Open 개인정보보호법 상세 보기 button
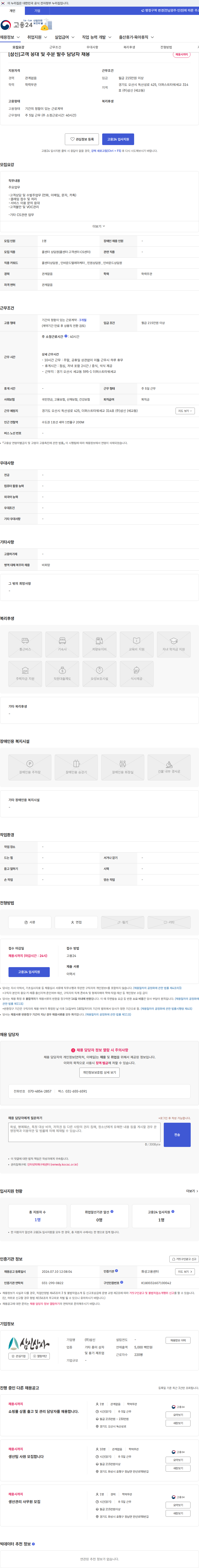Viewport: 199px width, 1568px height. coord(99,1072)
